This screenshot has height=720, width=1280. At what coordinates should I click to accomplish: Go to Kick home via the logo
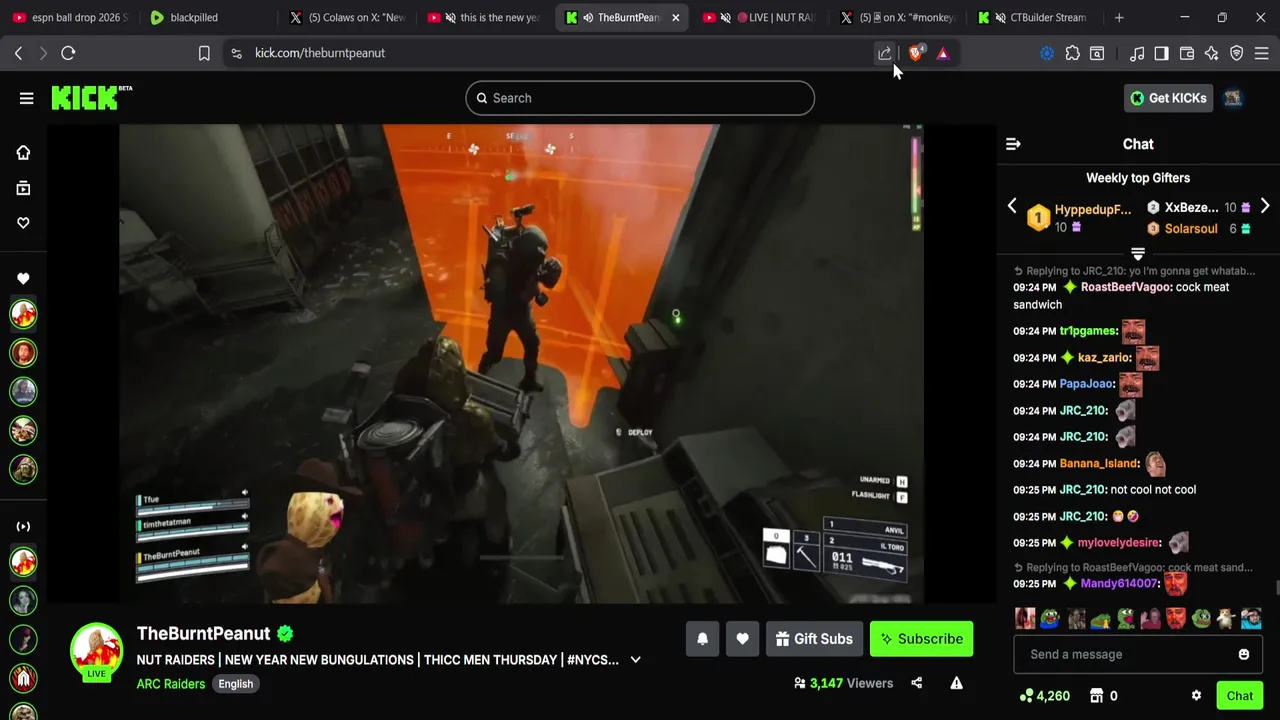[x=91, y=97]
